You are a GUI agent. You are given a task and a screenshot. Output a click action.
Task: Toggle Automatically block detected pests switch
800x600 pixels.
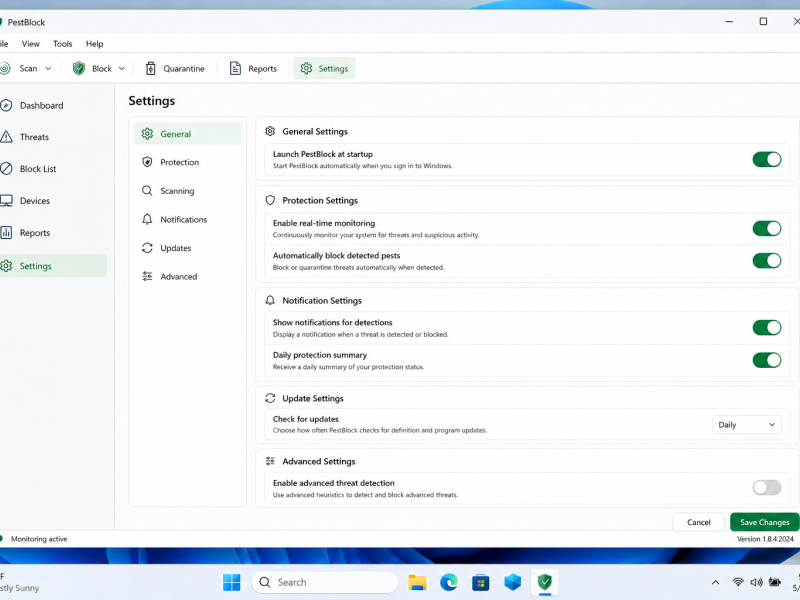pyautogui.click(x=767, y=261)
